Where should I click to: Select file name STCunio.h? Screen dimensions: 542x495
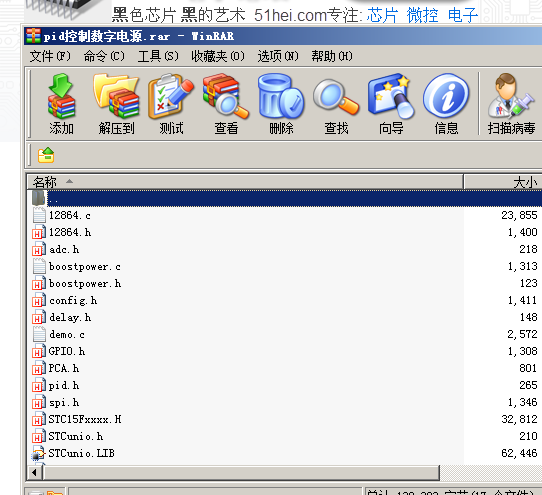pos(76,437)
